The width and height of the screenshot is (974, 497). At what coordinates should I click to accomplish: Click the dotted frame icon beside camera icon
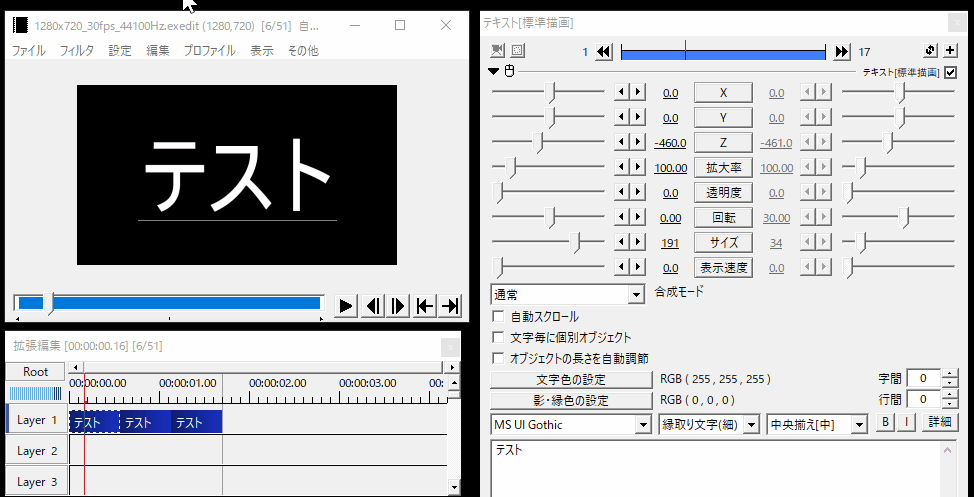pyautogui.click(x=517, y=50)
